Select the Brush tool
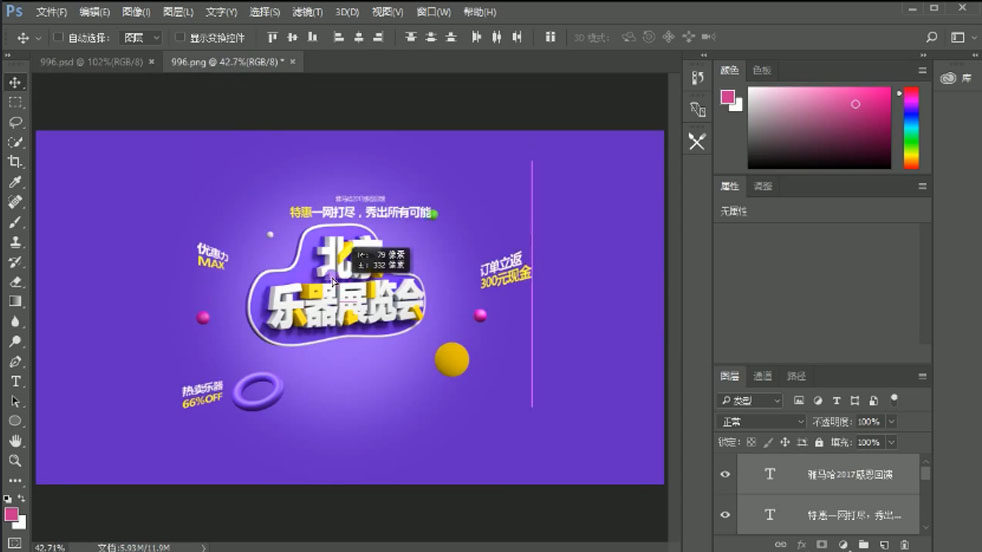The width and height of the screenshot is (982, 552). tap(15, 222)
